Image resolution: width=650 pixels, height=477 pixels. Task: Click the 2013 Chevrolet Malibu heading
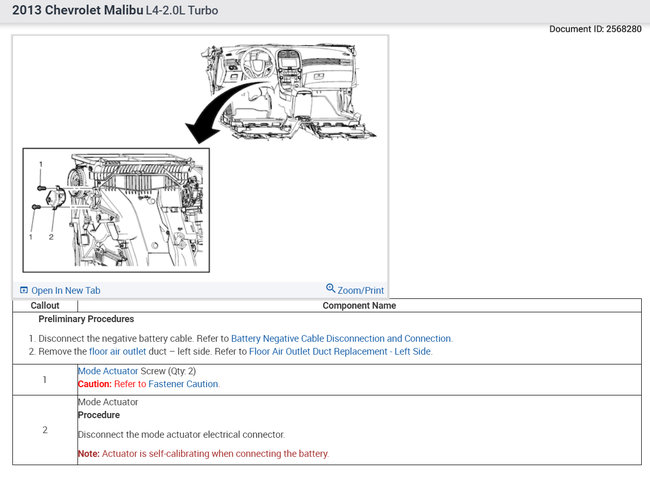tap(78, 10)
